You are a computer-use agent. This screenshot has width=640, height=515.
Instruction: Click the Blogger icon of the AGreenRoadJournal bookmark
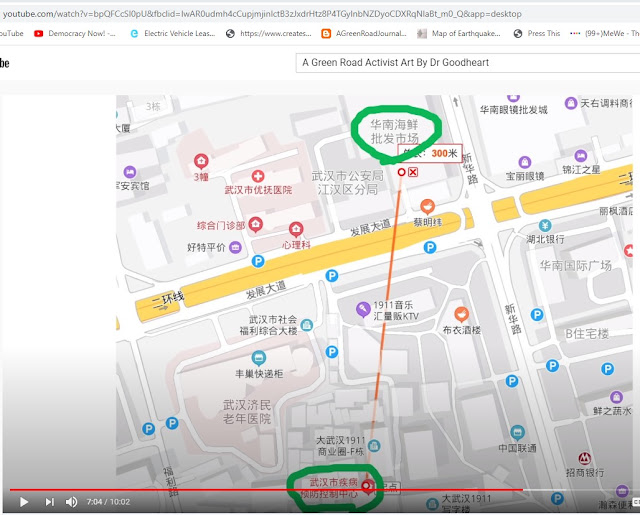click(326, 33)
